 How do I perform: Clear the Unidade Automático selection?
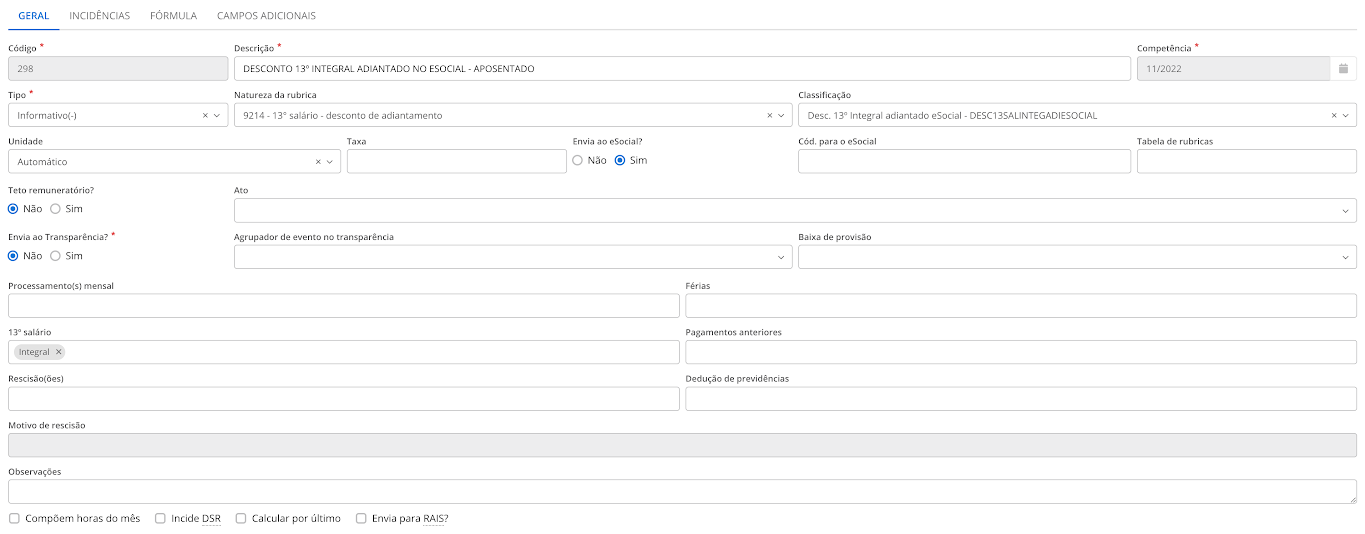pos(318,161)
